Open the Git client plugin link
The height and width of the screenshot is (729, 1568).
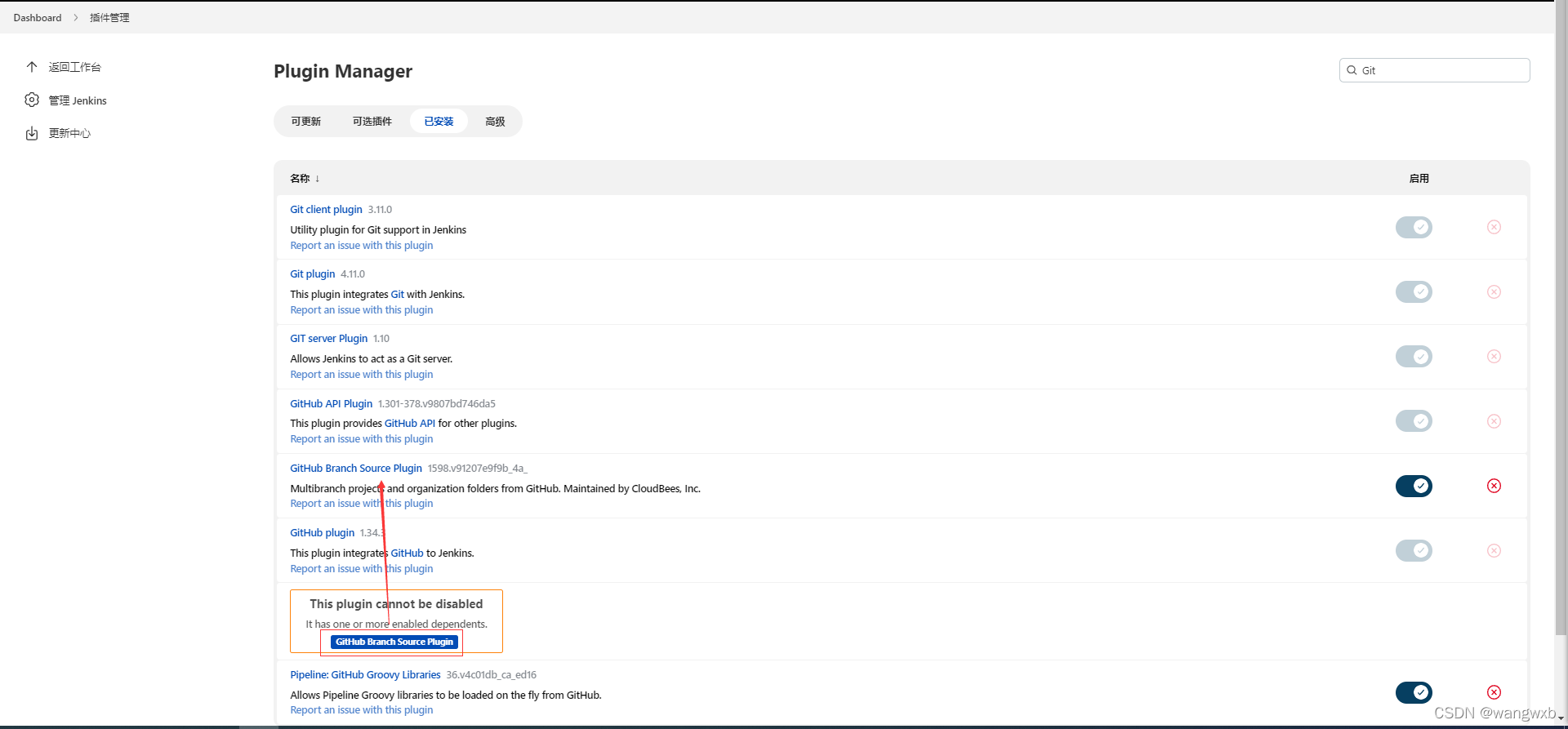[x=326, y=210]
